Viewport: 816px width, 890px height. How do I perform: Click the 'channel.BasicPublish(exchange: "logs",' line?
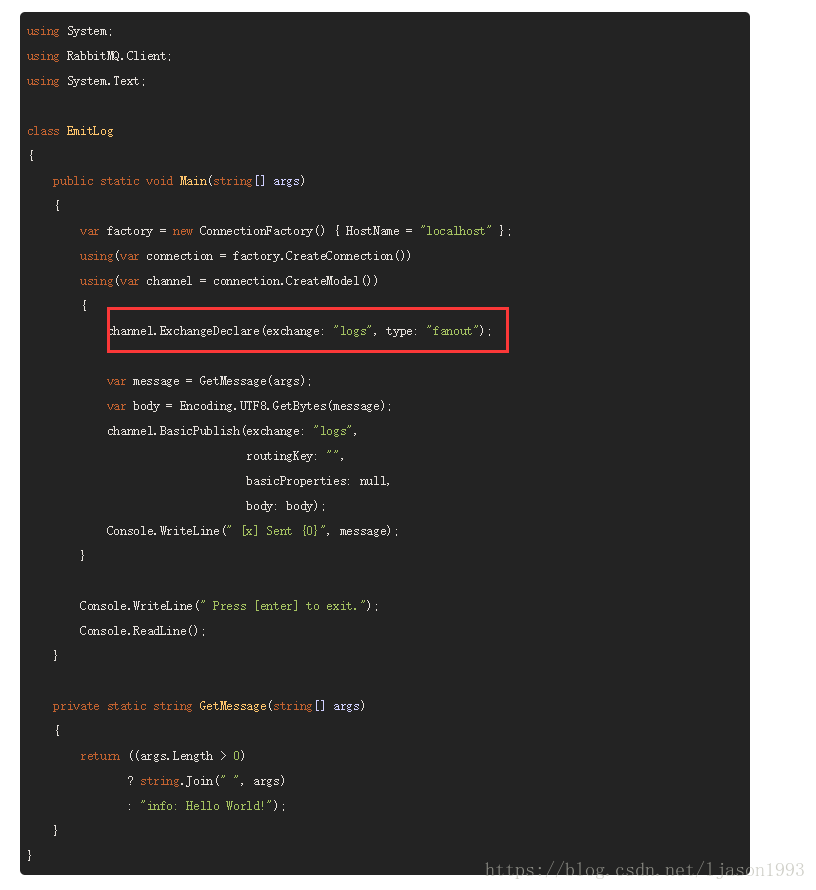232,431
